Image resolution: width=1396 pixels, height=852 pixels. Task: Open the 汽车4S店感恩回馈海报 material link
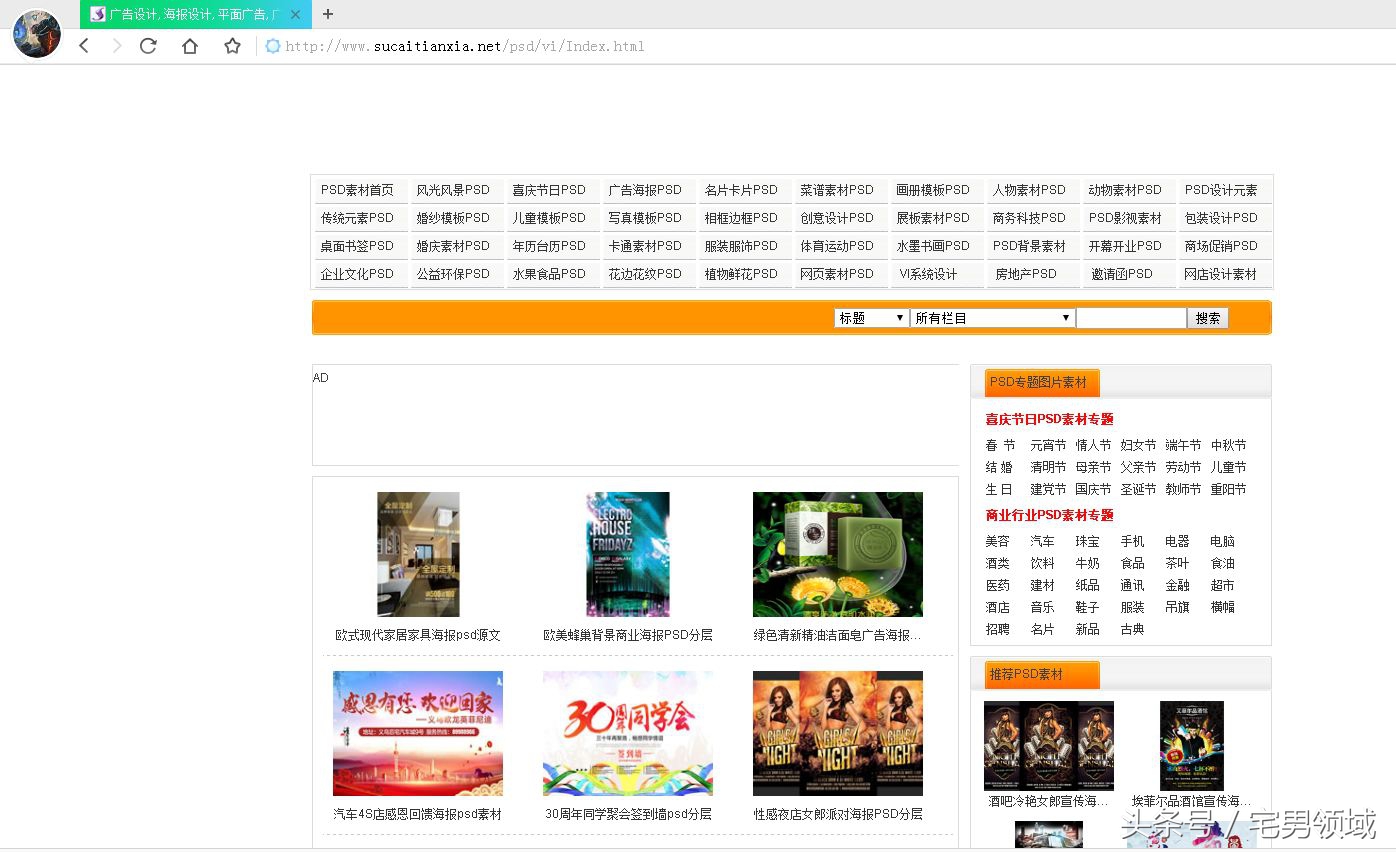point(416,814)
